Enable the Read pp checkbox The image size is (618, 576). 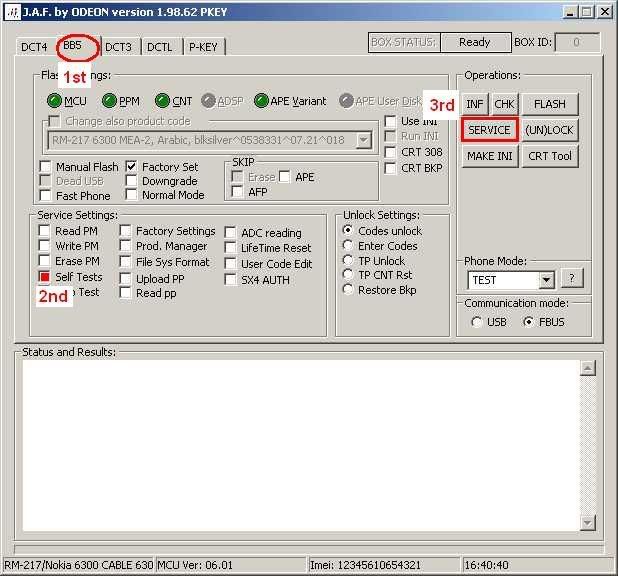(x=125, y=293)
